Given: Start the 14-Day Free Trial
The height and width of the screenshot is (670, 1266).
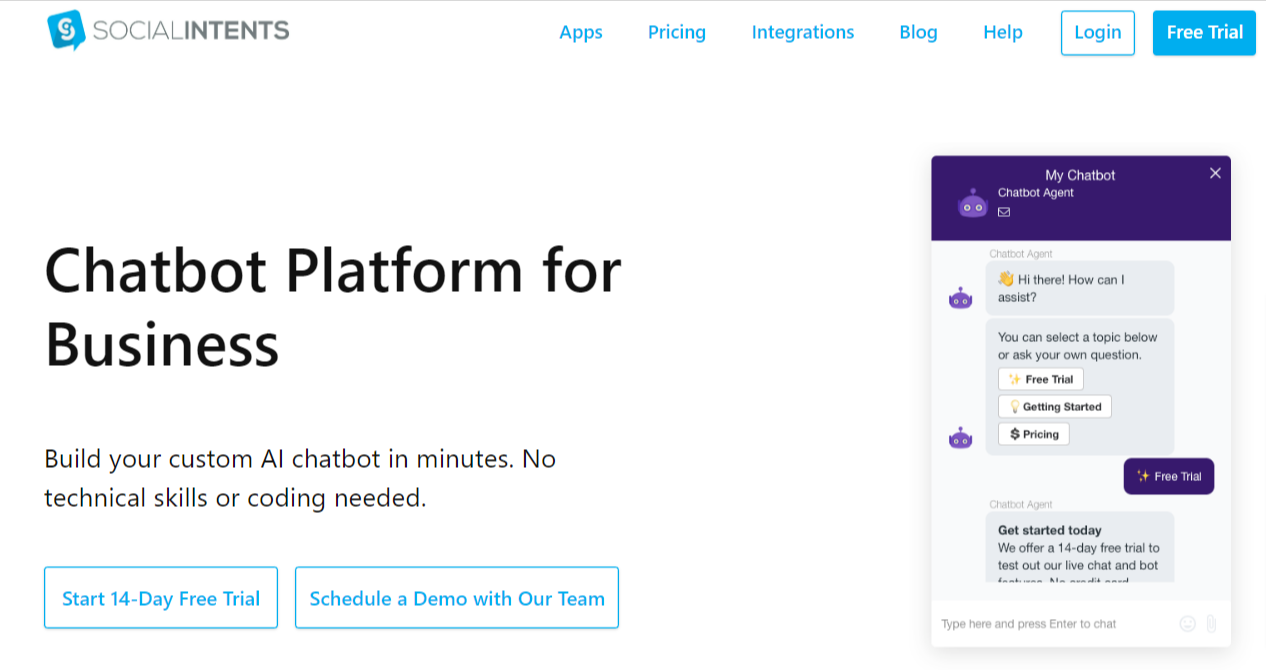Looking at the screenshot, I should coord(161,598).
